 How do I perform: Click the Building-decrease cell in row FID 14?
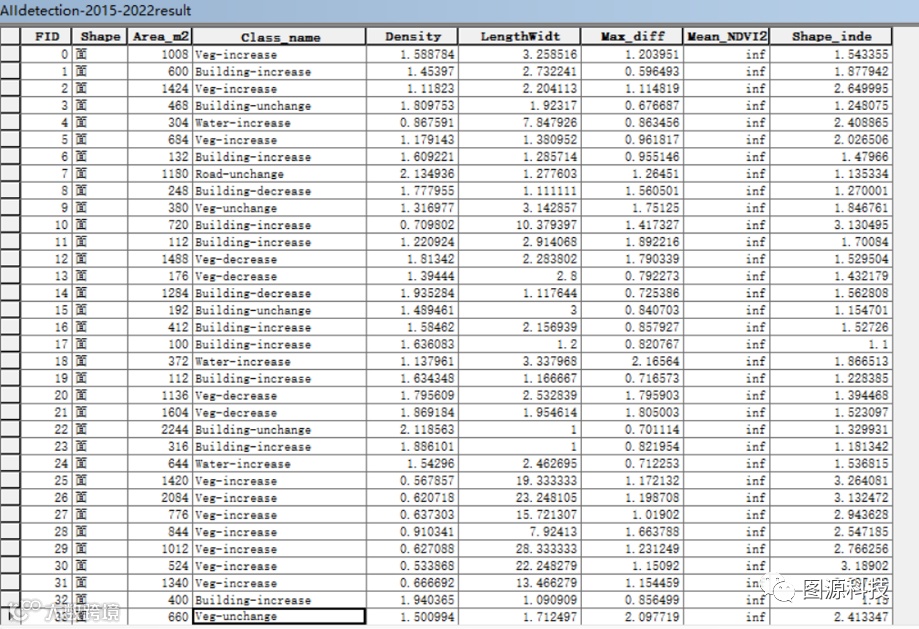[x=280, y=293]
